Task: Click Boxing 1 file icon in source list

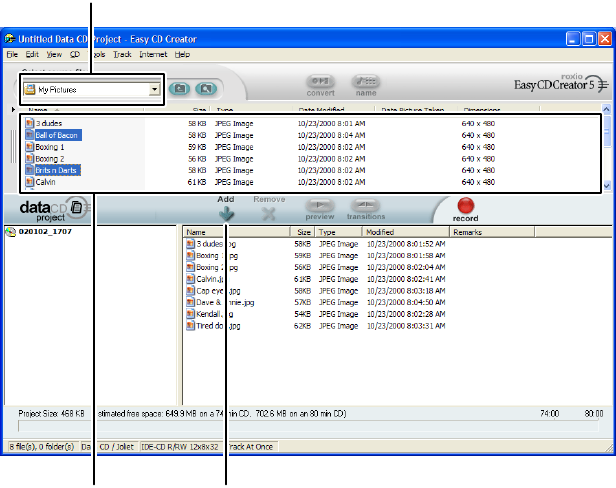Action: pos(29,147)
